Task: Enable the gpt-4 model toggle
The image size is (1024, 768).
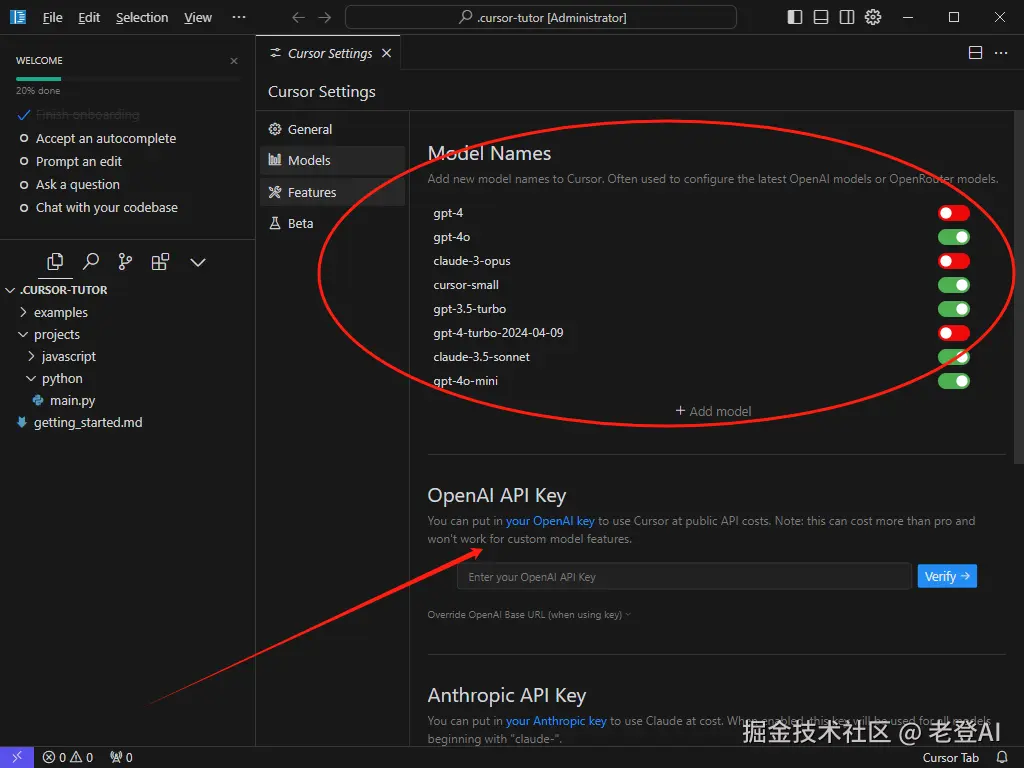Action: 953,213
